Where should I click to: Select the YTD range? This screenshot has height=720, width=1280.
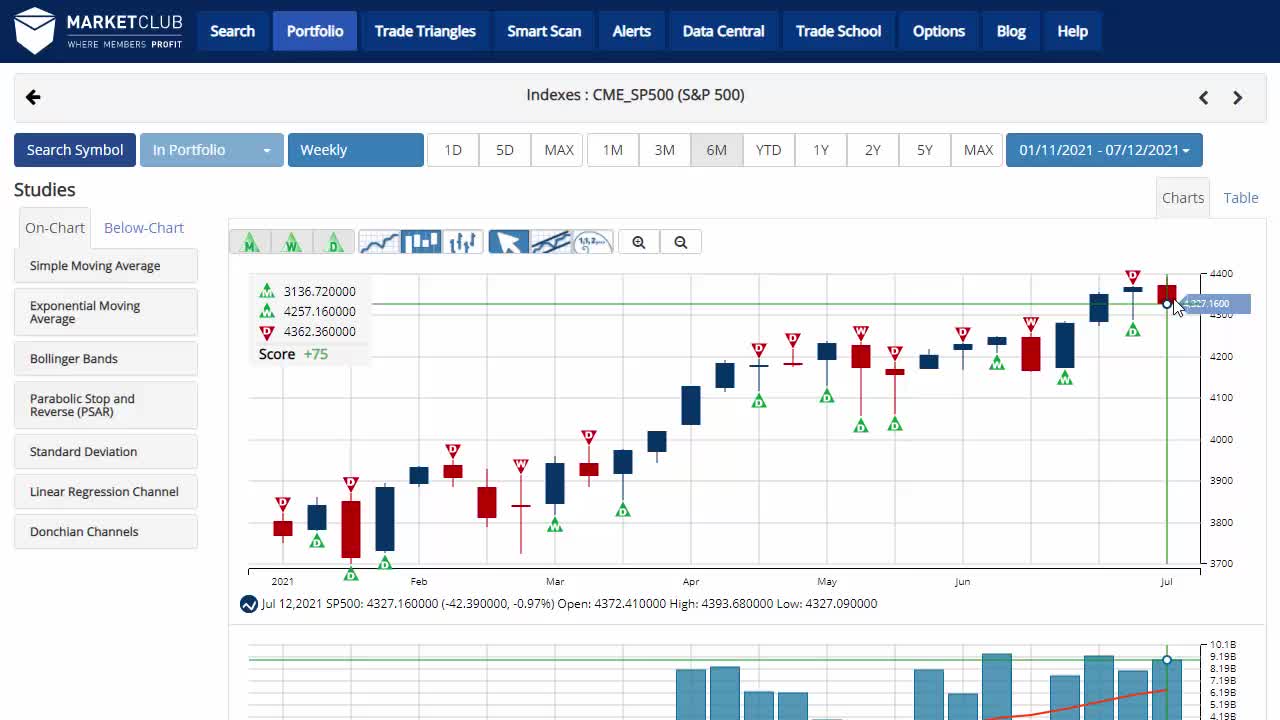coord(769,150)
